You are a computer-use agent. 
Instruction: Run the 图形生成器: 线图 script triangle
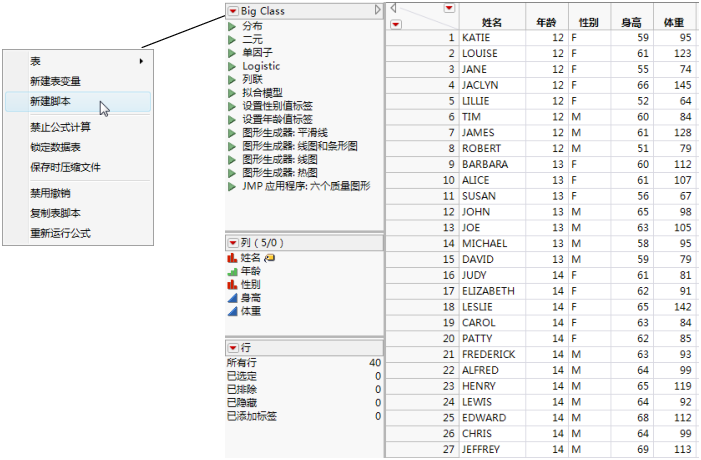tap(232, 160)
